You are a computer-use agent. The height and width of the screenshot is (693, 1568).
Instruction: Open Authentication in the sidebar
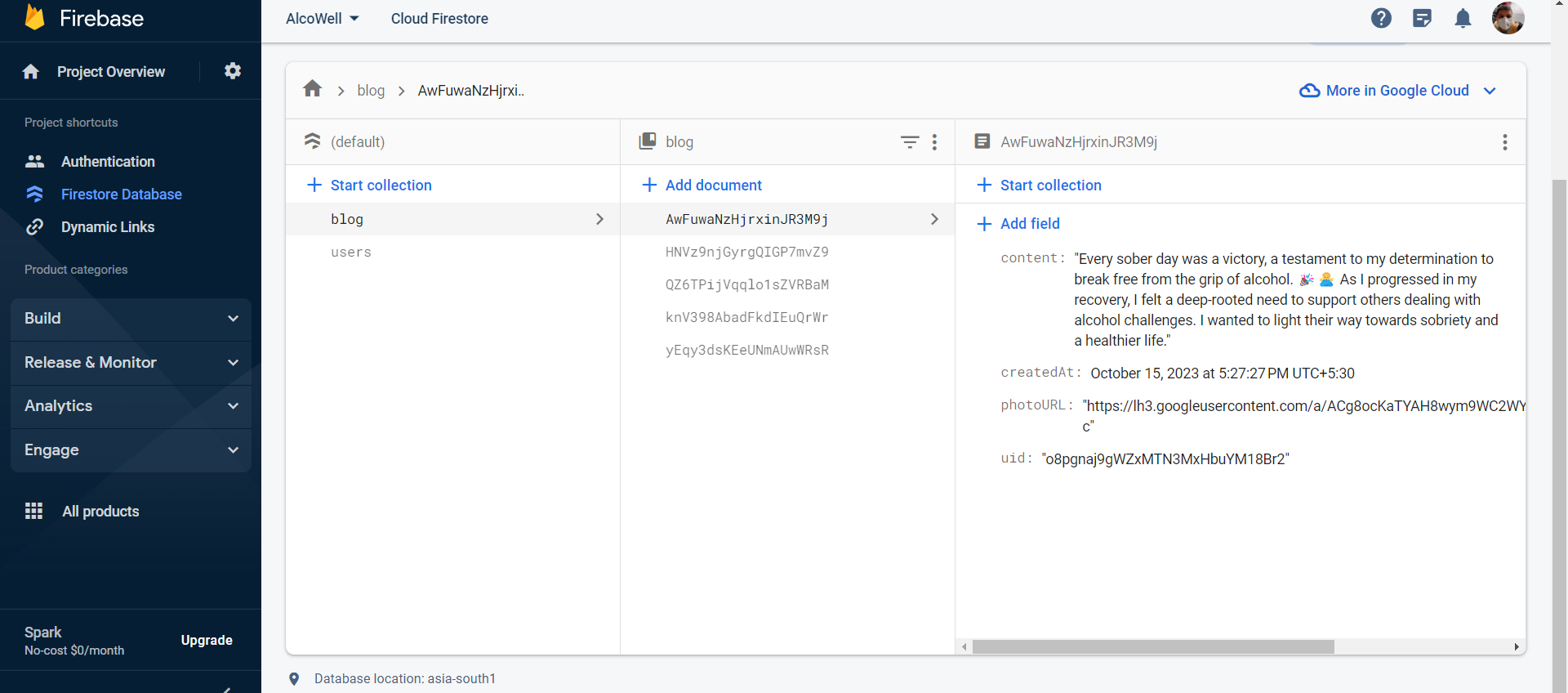point(108,162)
